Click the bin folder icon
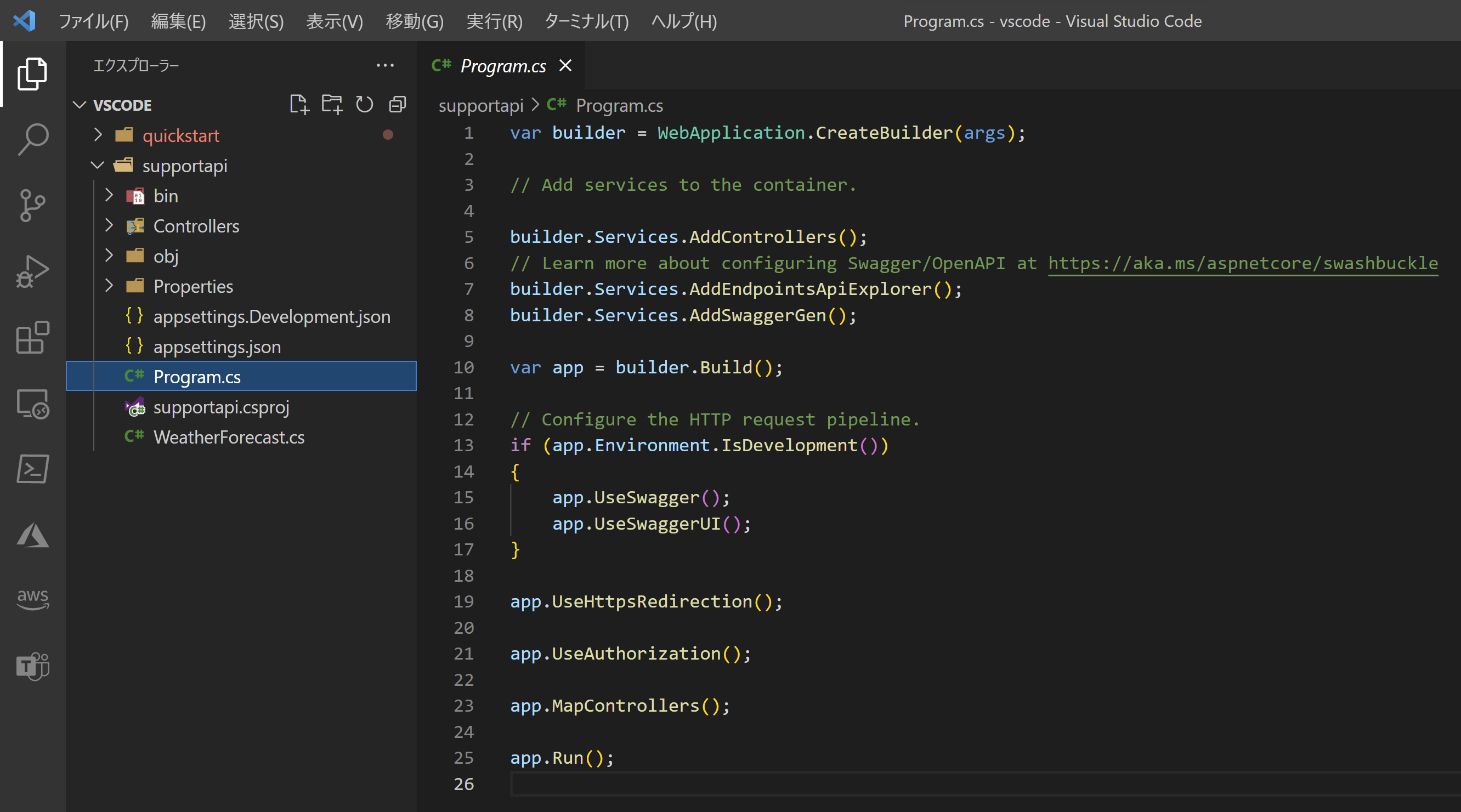The height and width of the screenshot is (812, 1461). pos(135,196)
